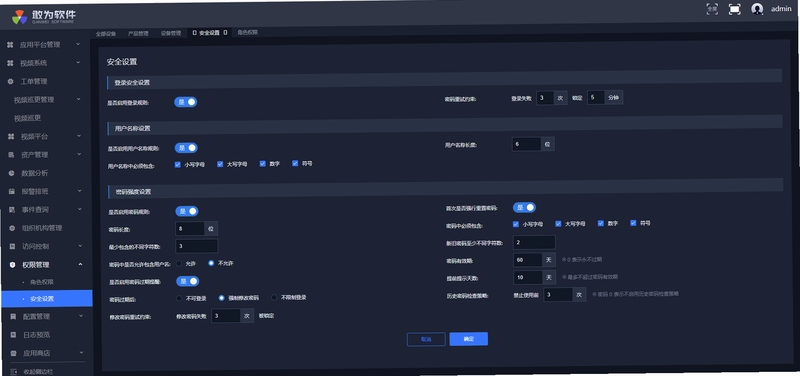Click the 应用商店 shop icon
800x376 pixels.
(14, 353)
